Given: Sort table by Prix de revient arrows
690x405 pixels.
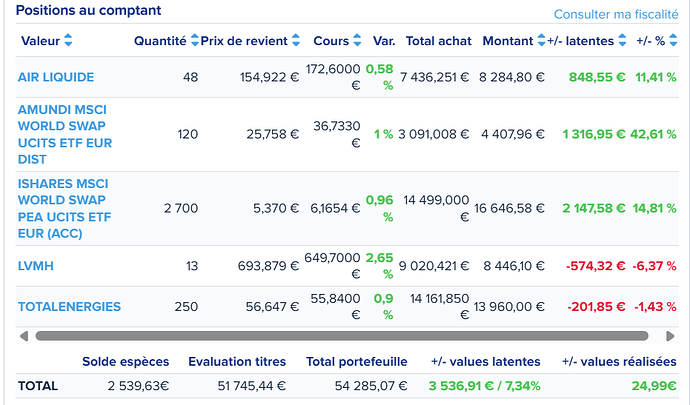Looking at the screenshot, I should tap(296, 41).
